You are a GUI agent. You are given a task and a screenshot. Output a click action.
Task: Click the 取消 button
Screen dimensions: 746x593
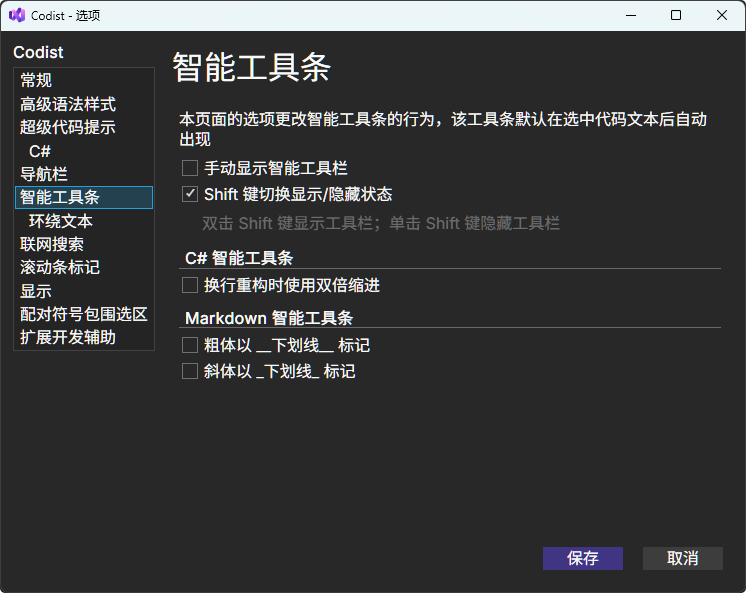[x=682, y=558]
